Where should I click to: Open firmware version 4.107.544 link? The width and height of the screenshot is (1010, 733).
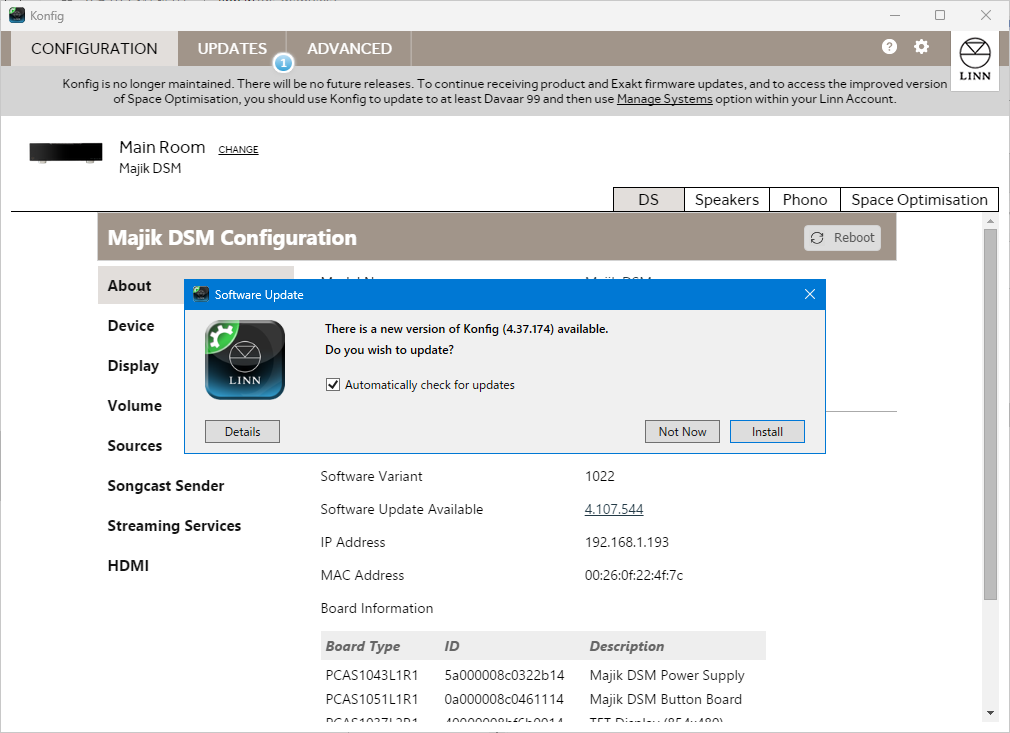614,509
